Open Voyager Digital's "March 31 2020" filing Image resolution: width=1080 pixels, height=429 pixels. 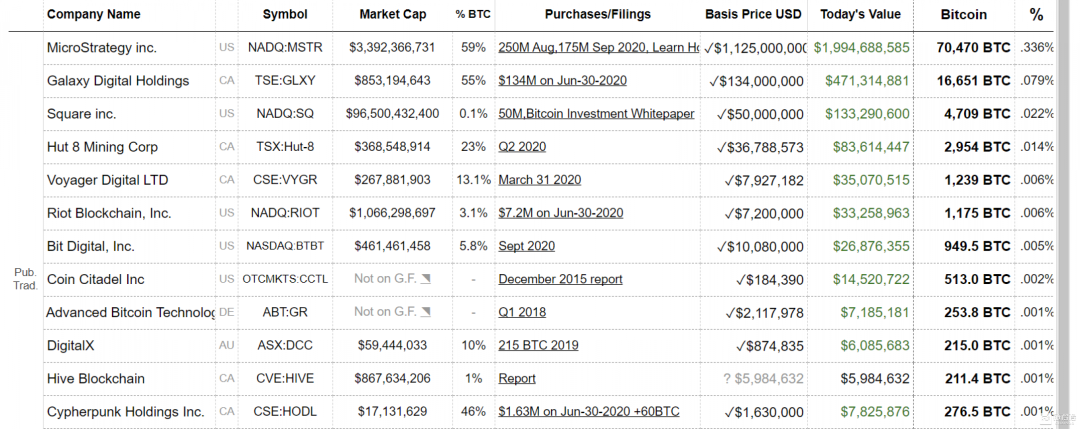click(x=539, y=180)
